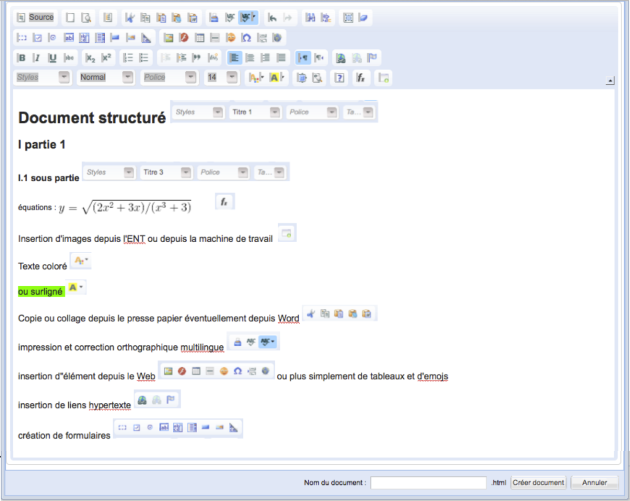Insert a Flash object

(184, 38)
